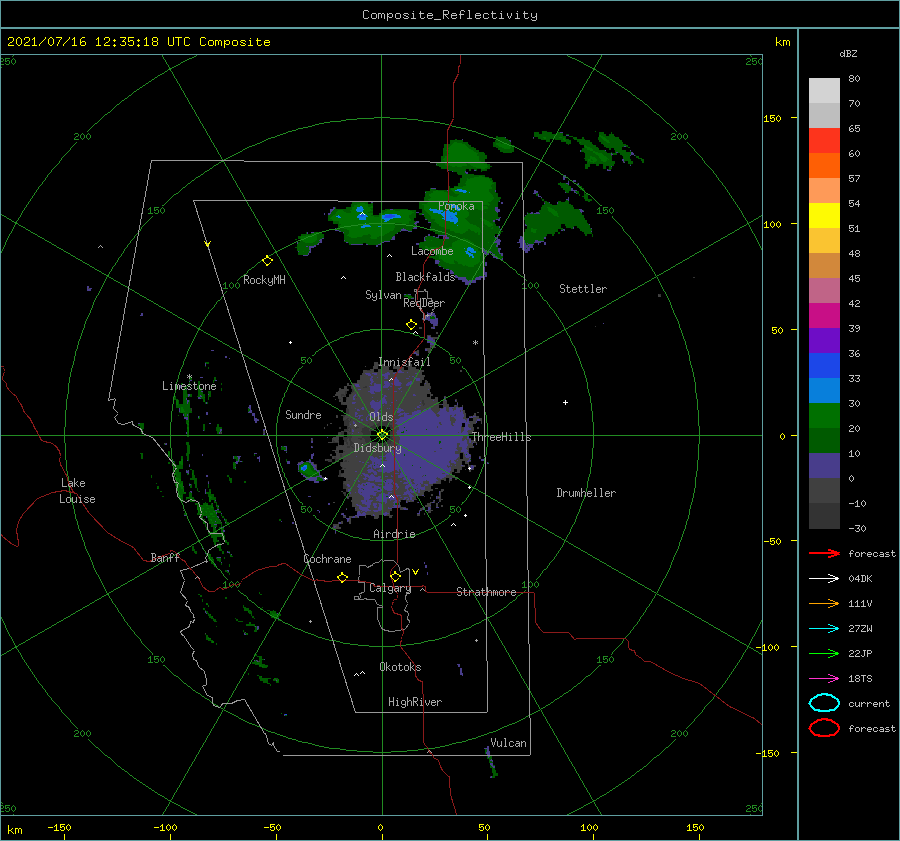The image size is (900, 841).
Task: Select the blue 36 dBZ color swatch
Action: click(x=824, y=365)
